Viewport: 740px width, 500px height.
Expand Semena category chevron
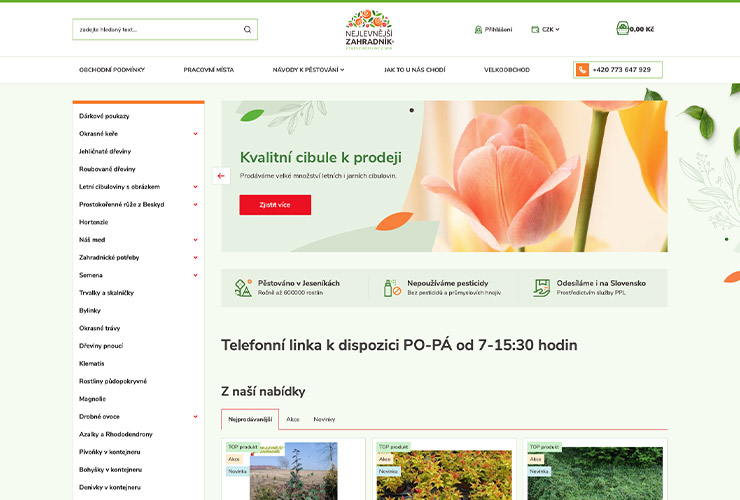(x=195, y=275)
